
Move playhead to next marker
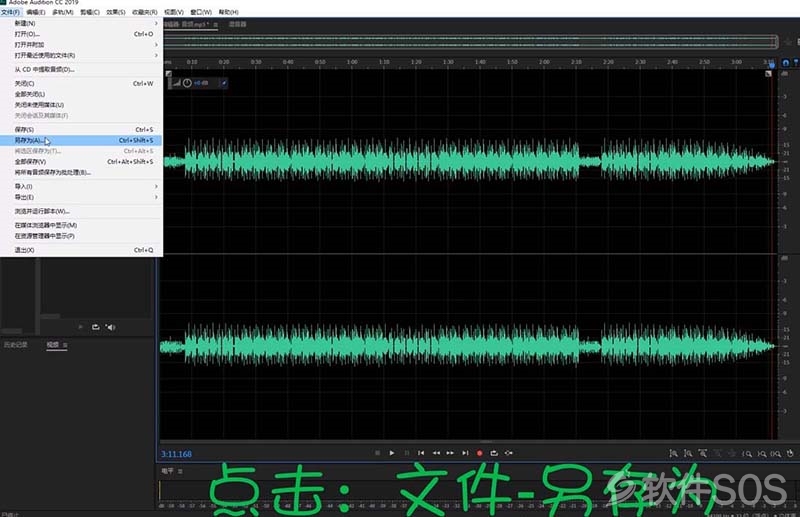(465, 453)
